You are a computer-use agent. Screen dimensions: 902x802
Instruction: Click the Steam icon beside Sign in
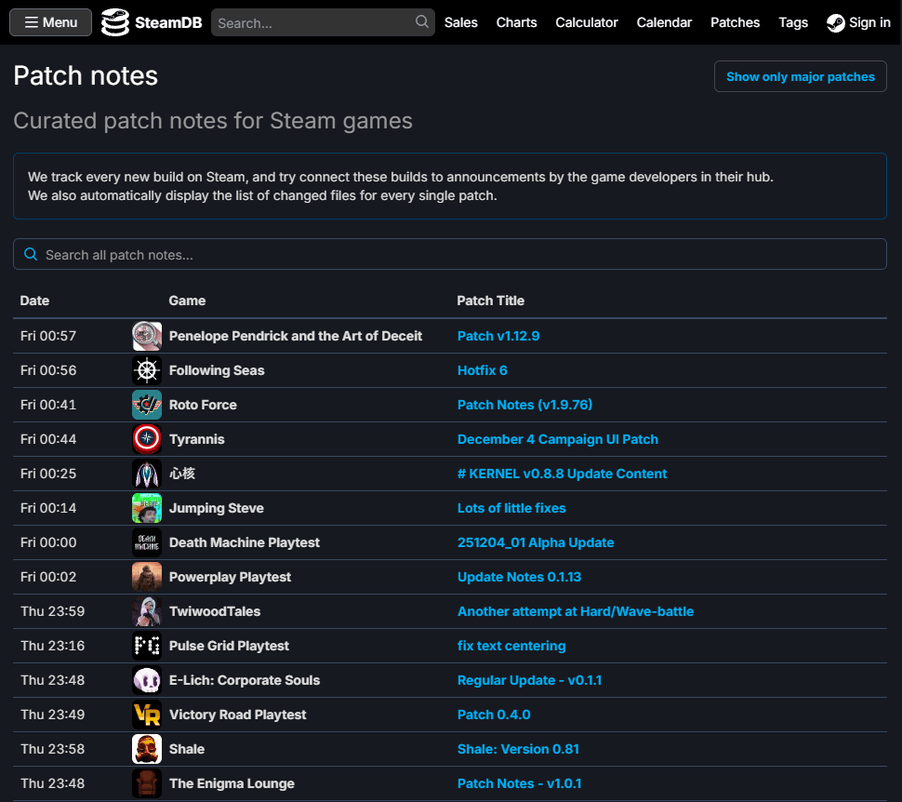click(x=836, y=23)
